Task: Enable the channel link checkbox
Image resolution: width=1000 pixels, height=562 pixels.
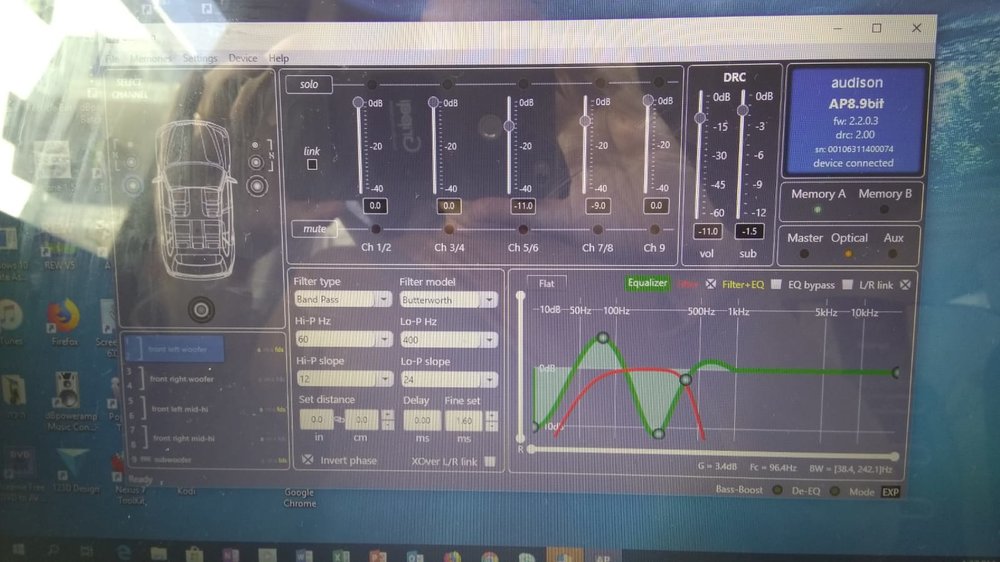Action: 312,165
